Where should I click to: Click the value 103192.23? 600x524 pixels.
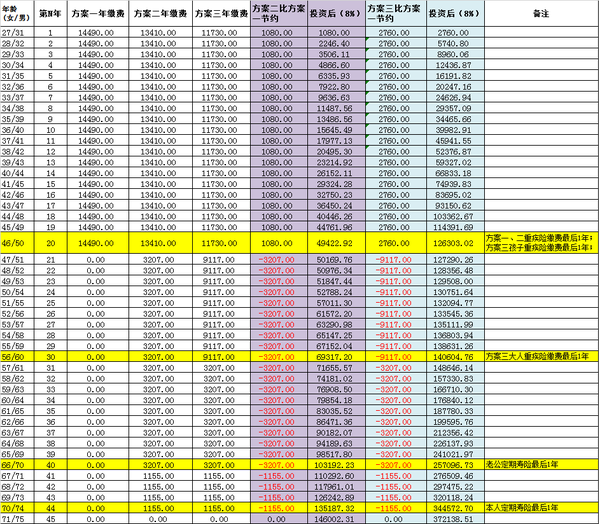(x=336, y=465)
